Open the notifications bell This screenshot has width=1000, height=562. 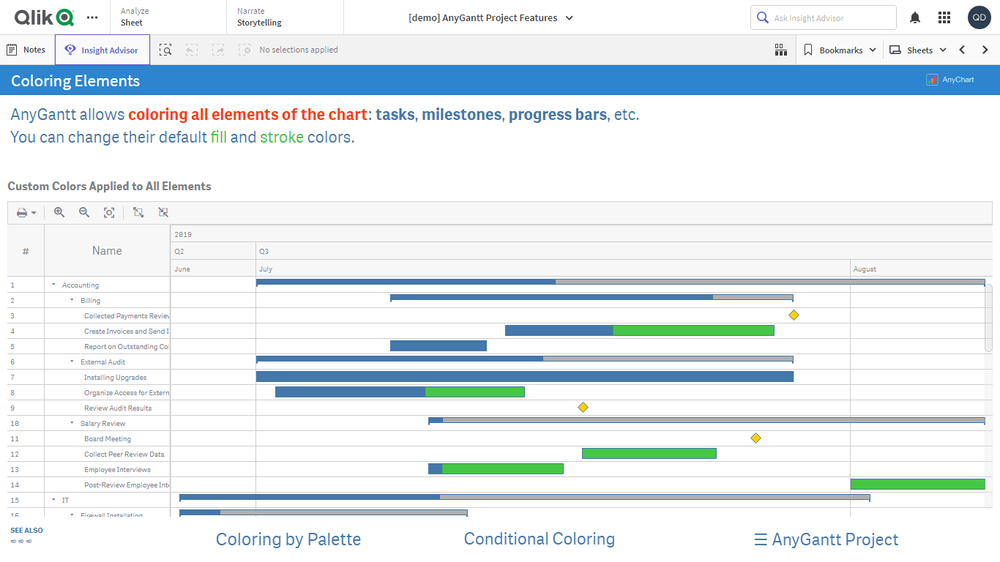[x=915, y=18]
